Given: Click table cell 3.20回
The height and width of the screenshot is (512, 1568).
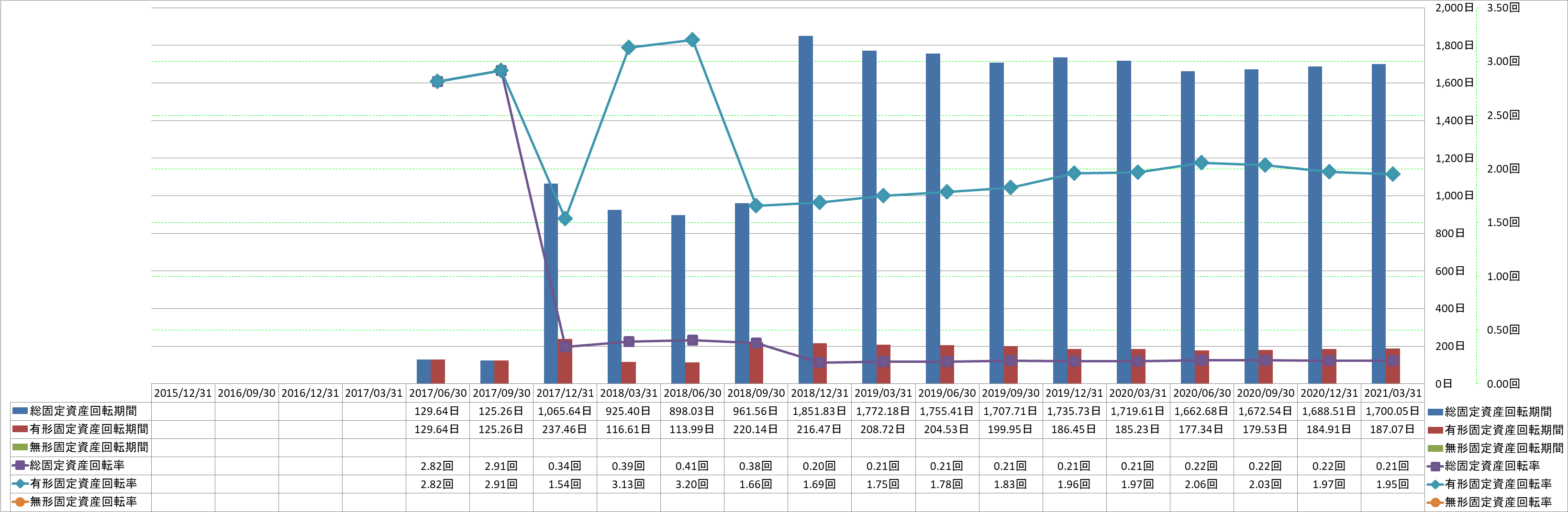Looking at the screenshot, I should click(692, 484).
